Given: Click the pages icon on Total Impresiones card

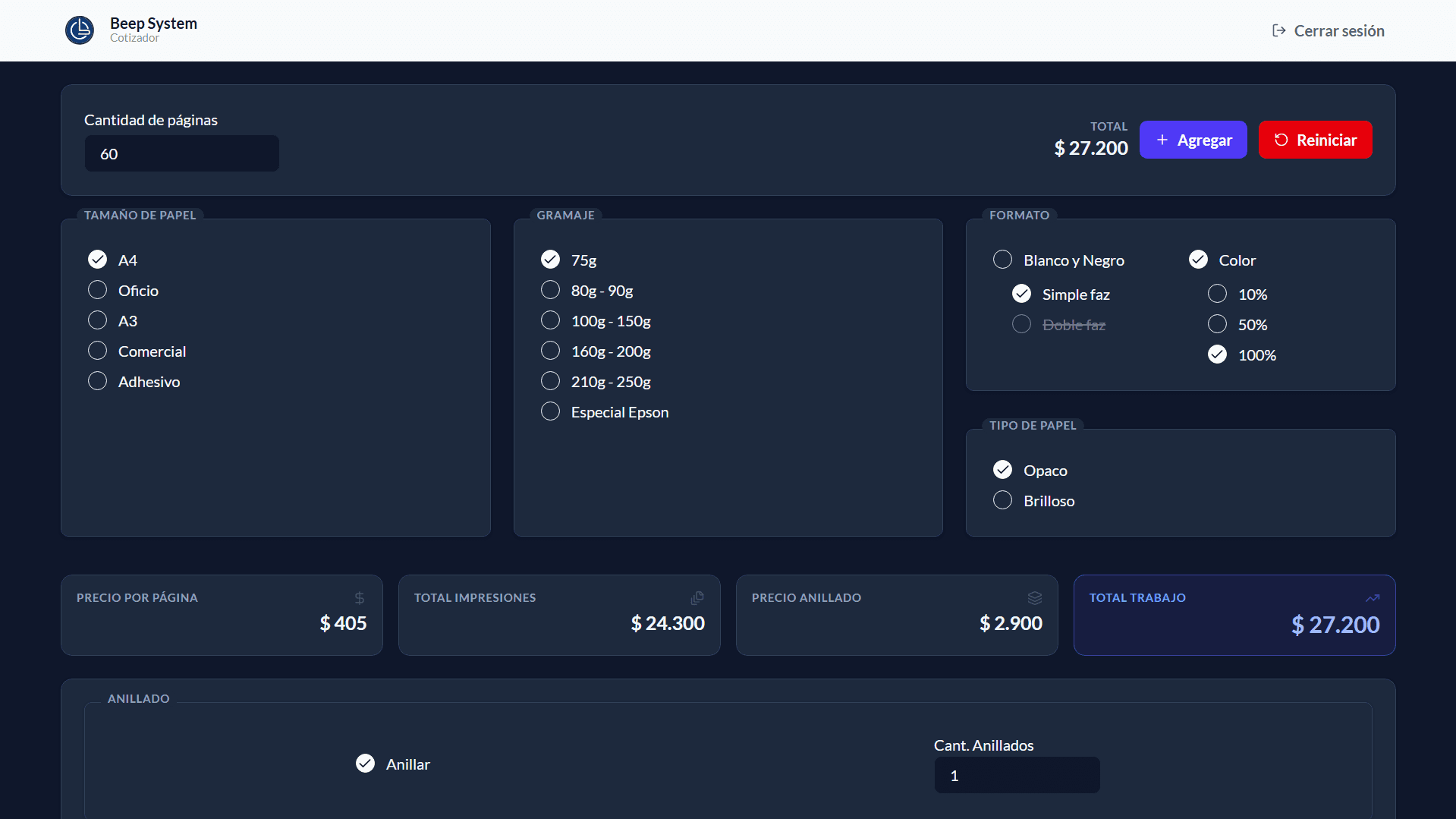Looking at the screenshot, I should [x=697, y=597].
